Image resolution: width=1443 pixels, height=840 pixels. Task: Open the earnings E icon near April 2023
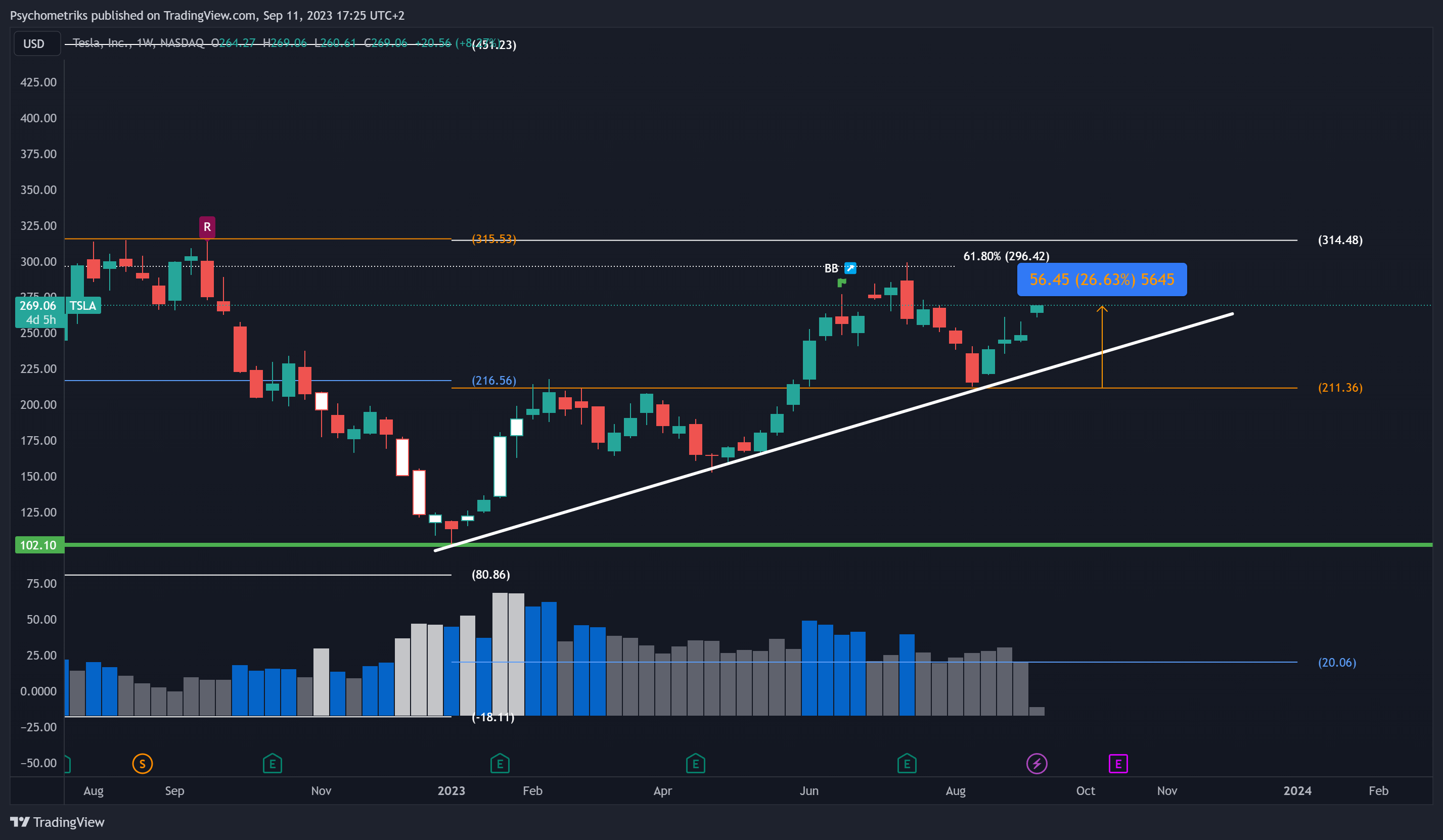[695, 763]
